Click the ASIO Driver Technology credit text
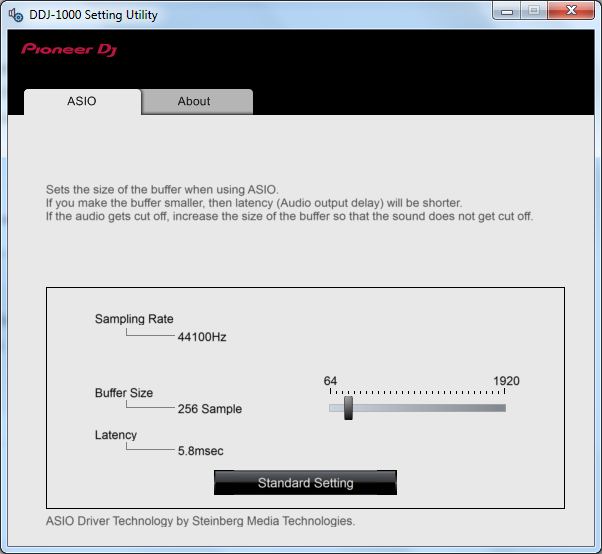This screenshot has height=554, width=602. pos(200,521)
